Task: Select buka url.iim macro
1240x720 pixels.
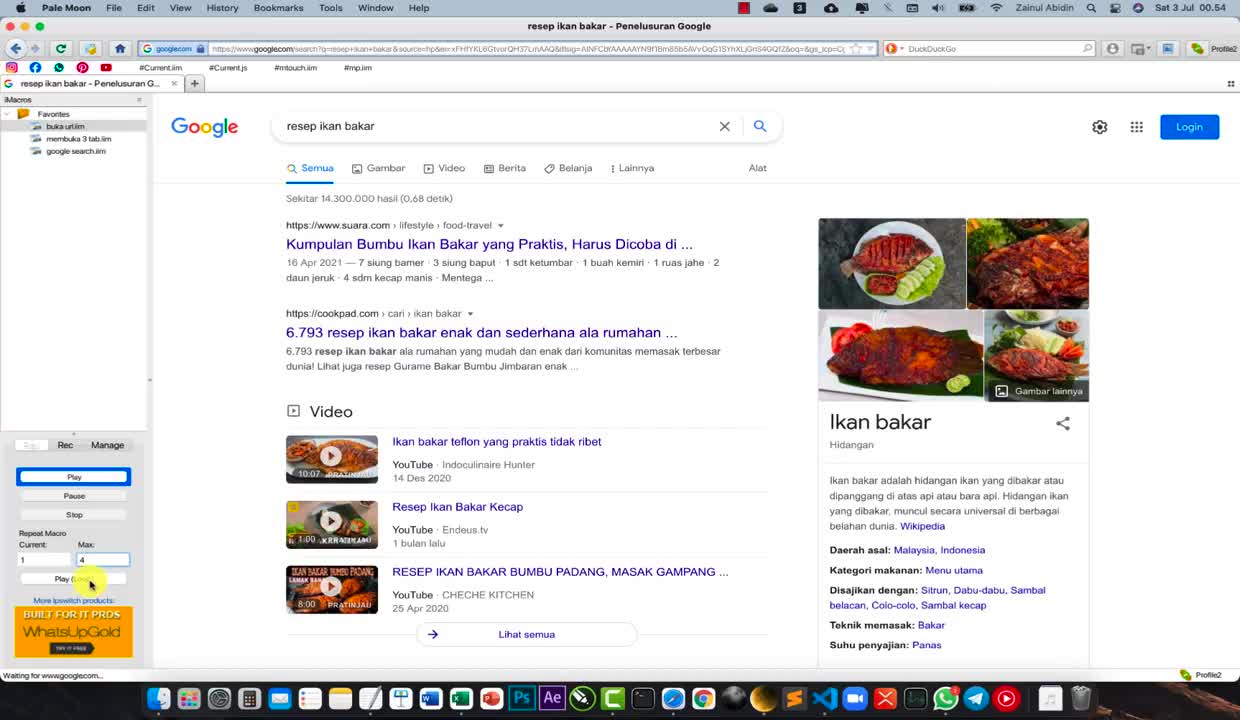Action: pos(65,127)
